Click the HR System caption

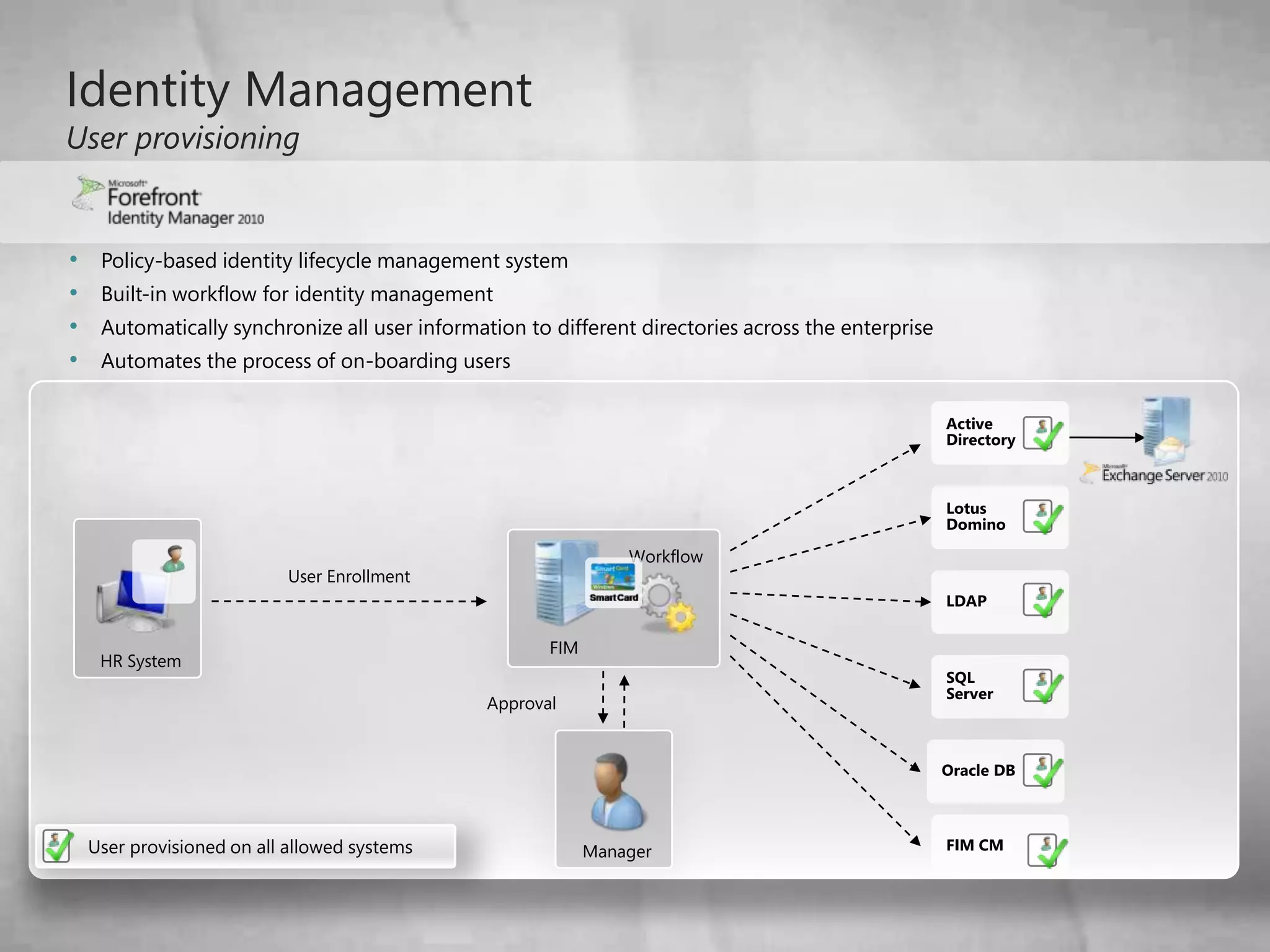click(141, 661)
